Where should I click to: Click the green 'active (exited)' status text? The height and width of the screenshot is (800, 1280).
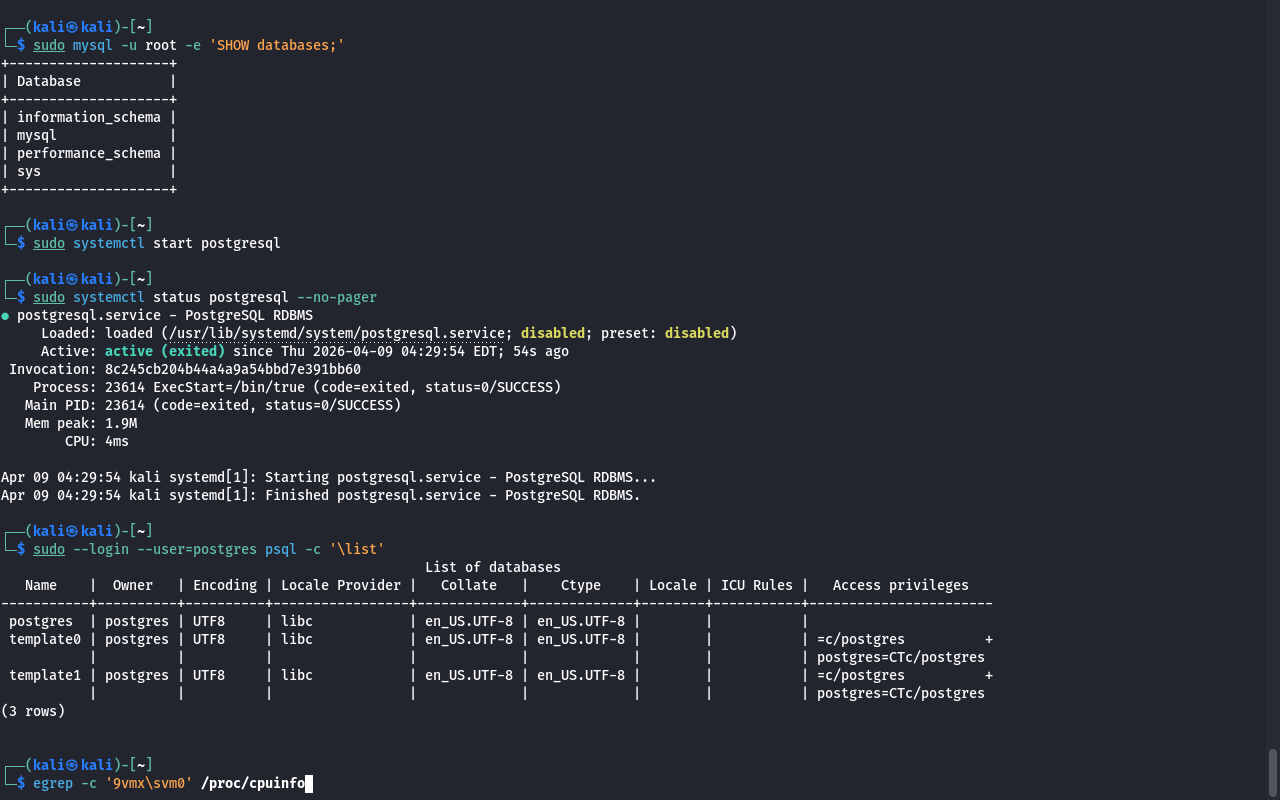(164, 351)
